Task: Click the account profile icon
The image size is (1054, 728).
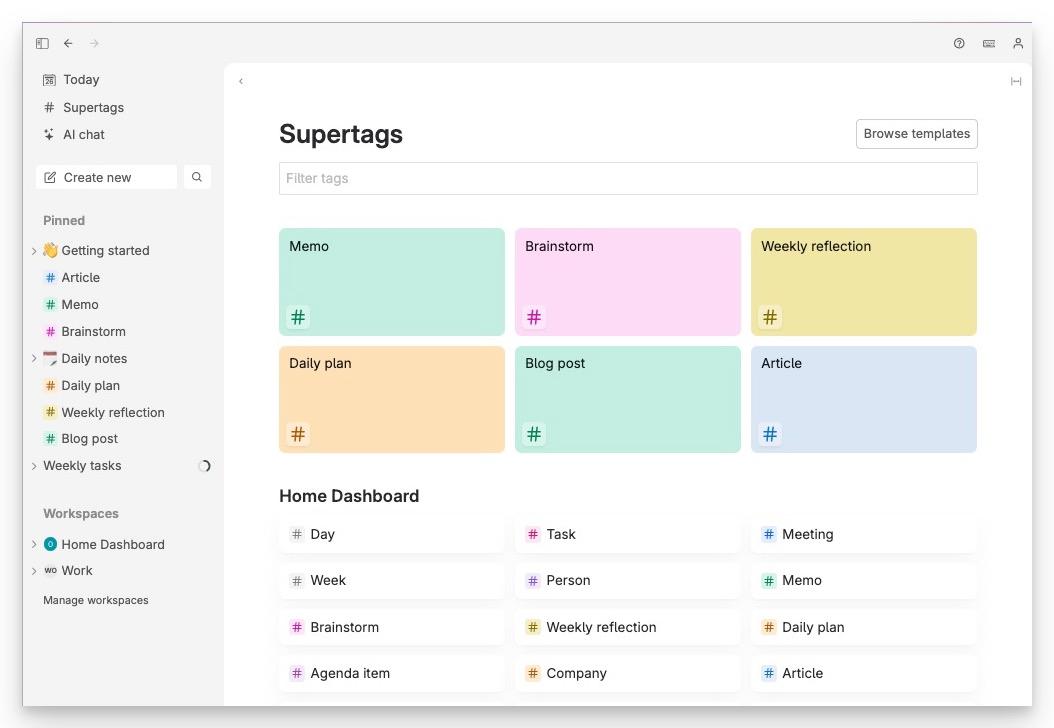Action: click(x=1018, y=43)
